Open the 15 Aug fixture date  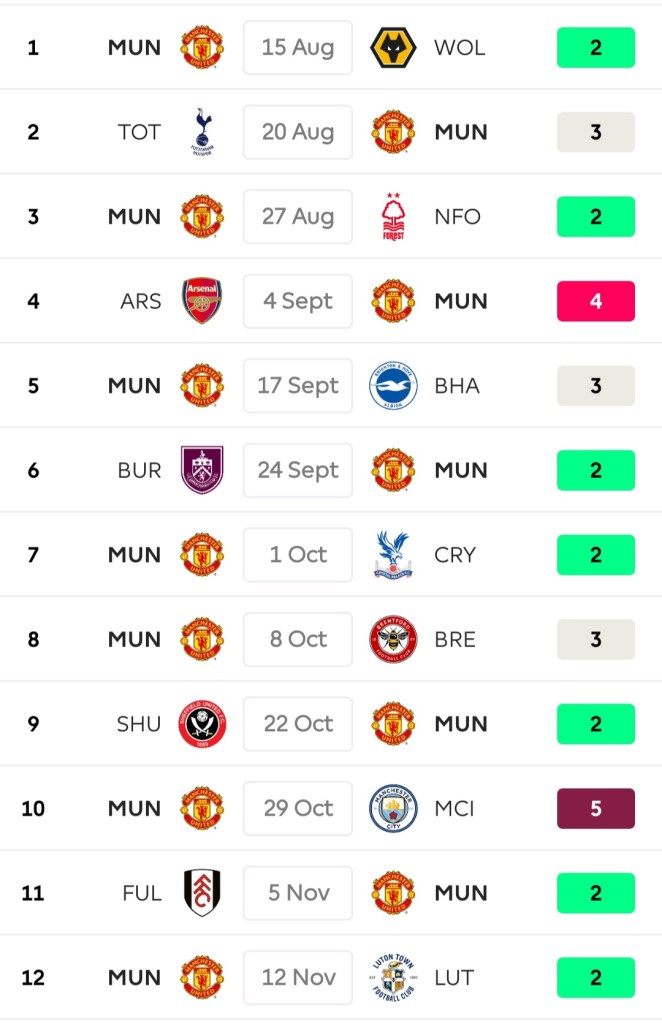coord(298,48)
